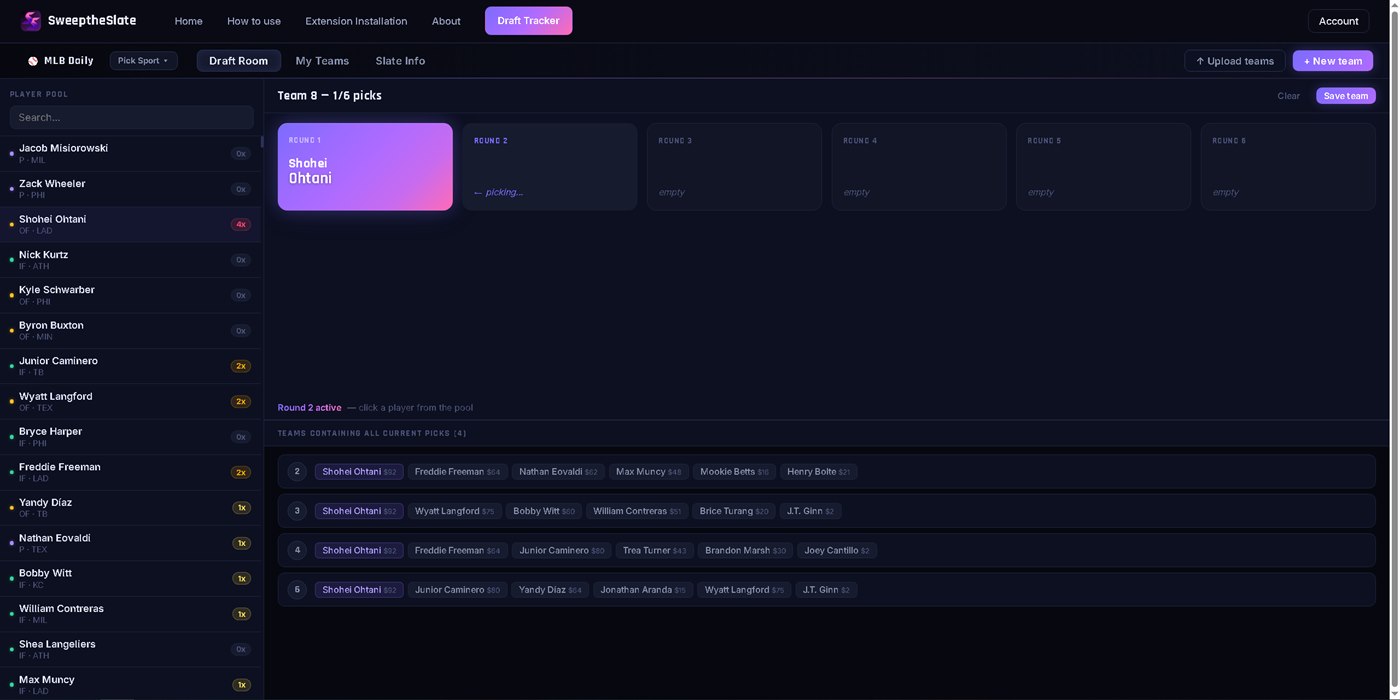Click Brandon Marsh $30 chip
This screenshot has height=700, width=1400.
(x=745, y=550)
